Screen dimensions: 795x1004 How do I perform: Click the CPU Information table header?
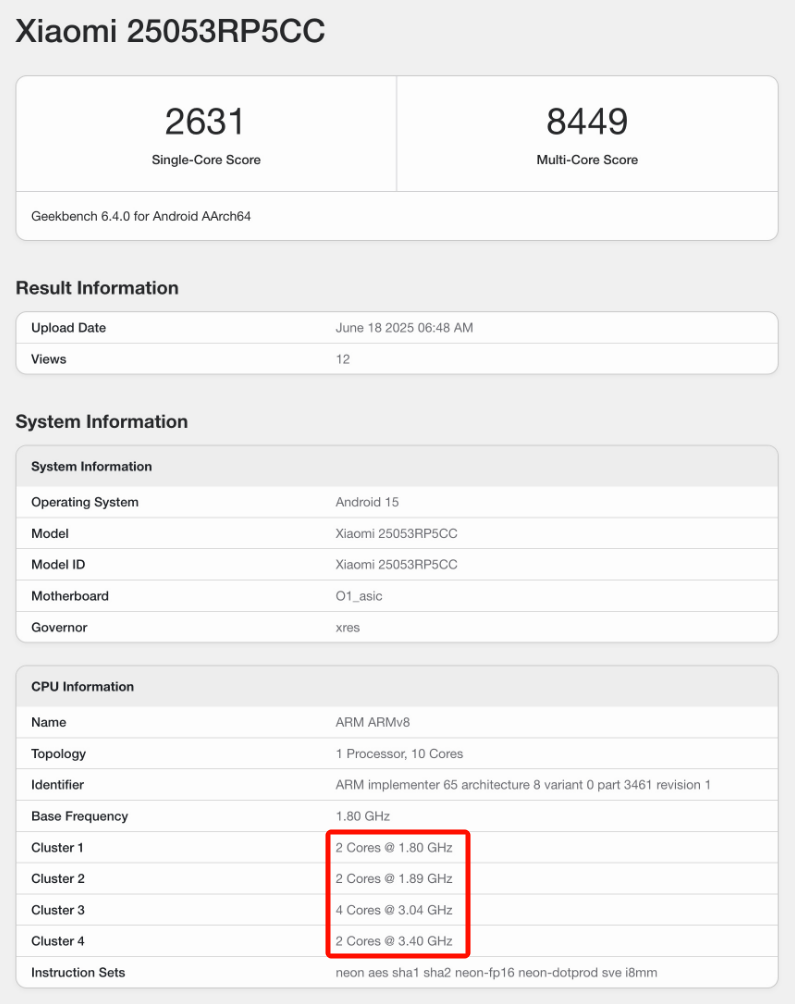click(x=83, y=687)
